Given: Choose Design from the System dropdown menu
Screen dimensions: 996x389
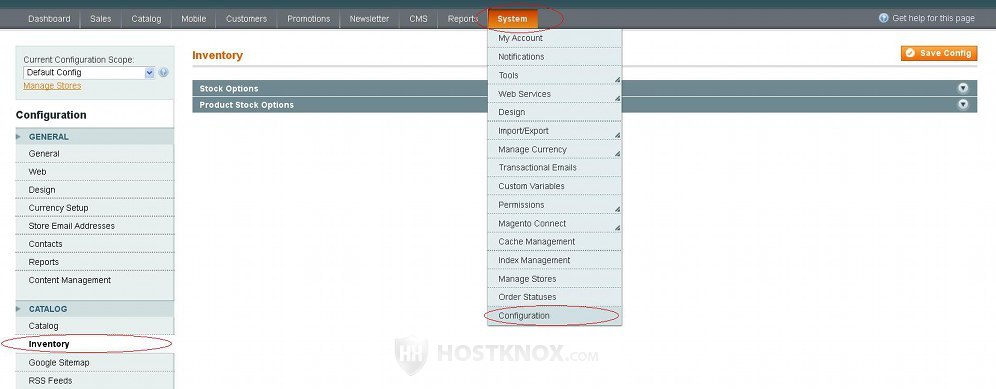Looking at the screenshot, I should [x=555, y=113].
